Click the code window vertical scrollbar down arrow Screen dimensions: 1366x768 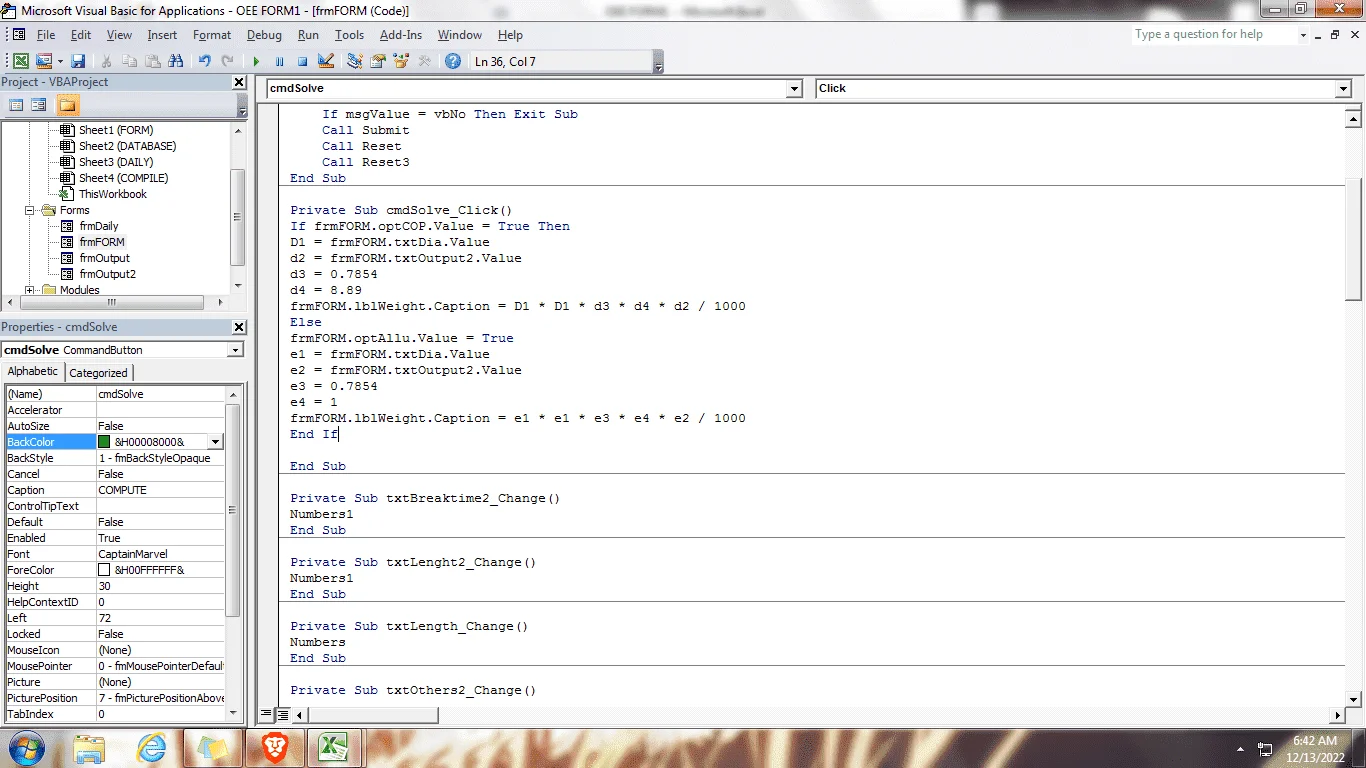(1353, 699)
